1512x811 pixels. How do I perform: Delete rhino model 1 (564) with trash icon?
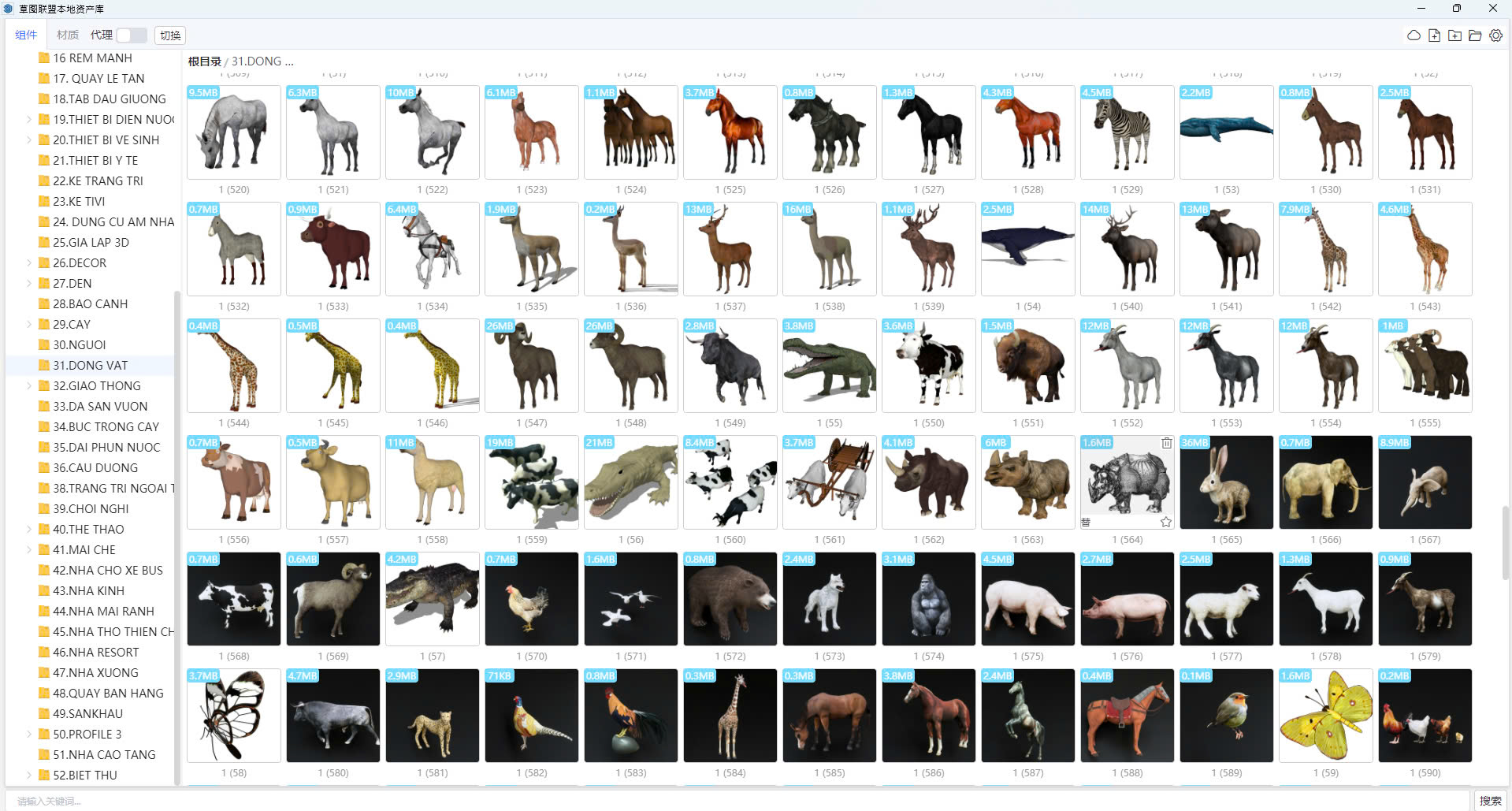(x=1166, y=443)
